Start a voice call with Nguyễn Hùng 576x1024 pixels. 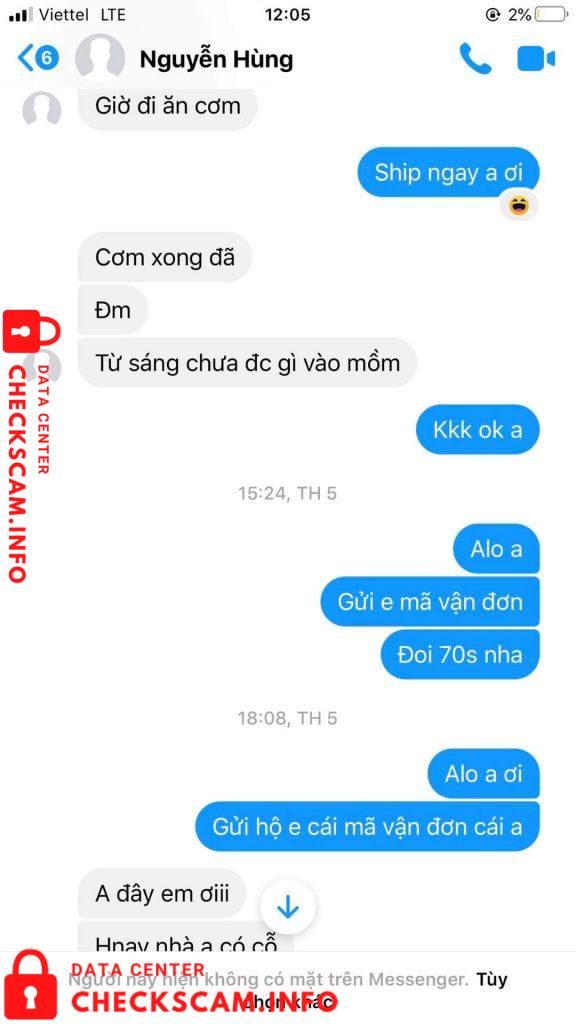tap(475, 59)
